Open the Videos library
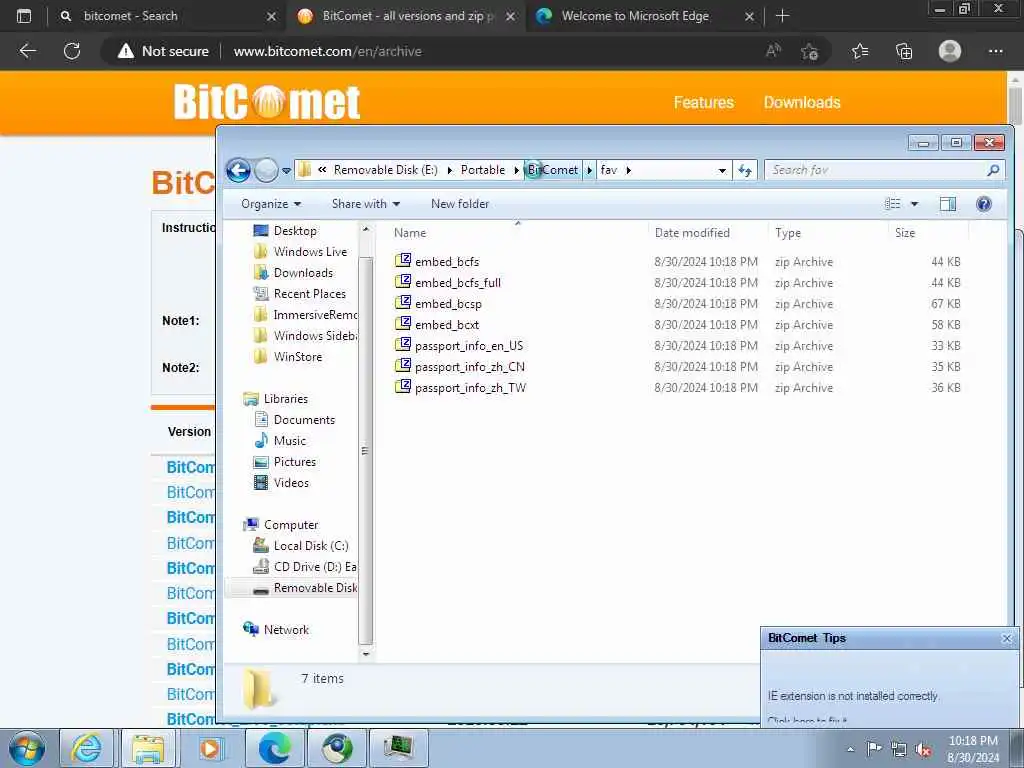This screenshot has width=1024, height=768. pyautogui.click(x=291, y=483)
